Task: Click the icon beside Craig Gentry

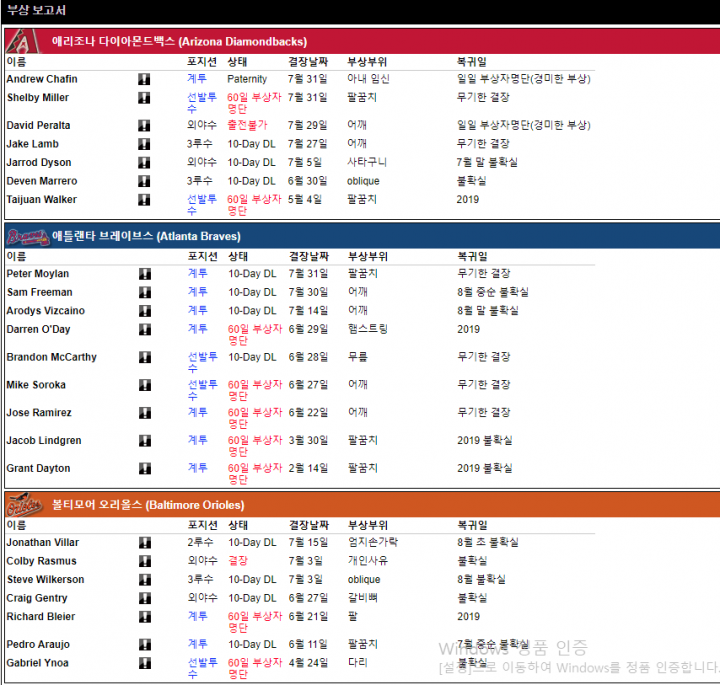Action: tap(145, 598)
